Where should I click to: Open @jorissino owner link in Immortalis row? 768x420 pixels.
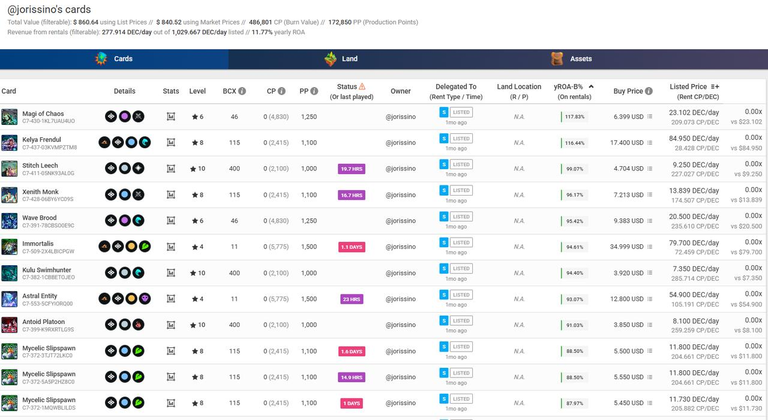401,247
